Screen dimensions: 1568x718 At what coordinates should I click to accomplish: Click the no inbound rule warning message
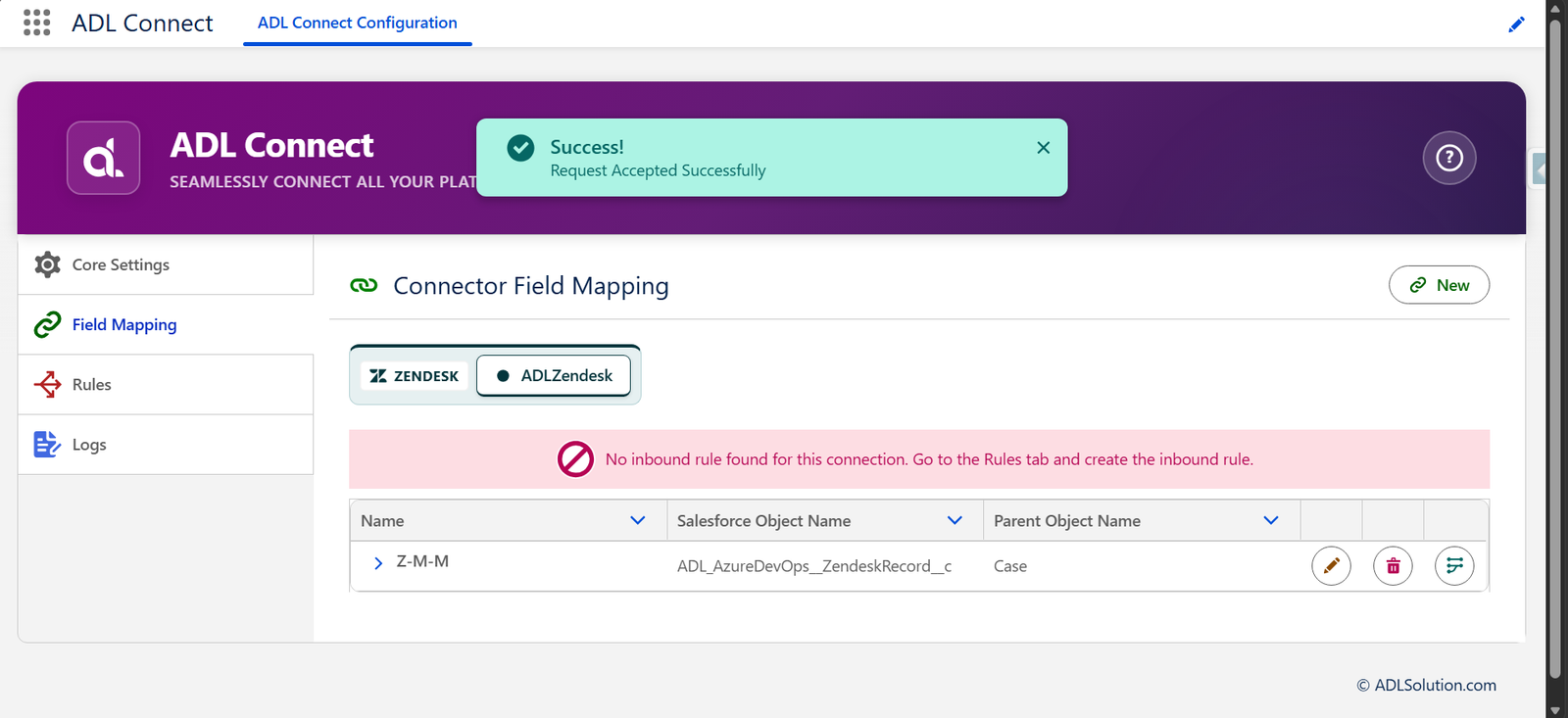929,459
